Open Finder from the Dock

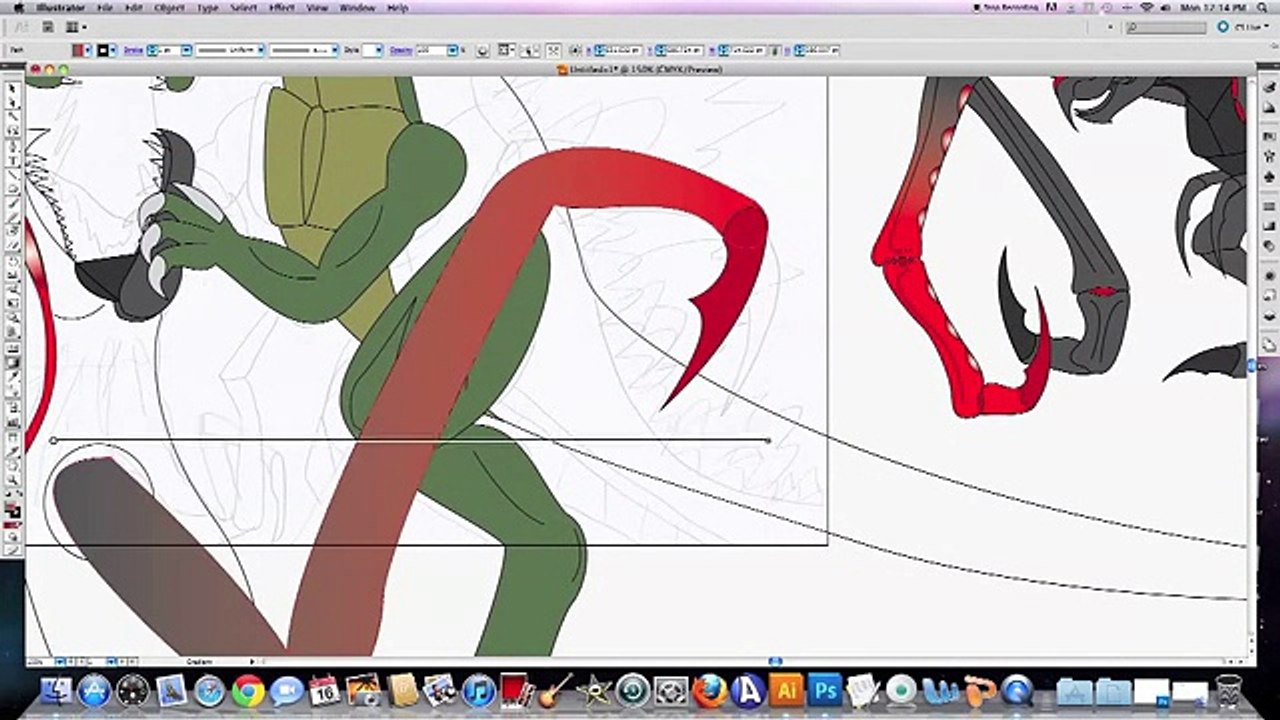[56, 690]
